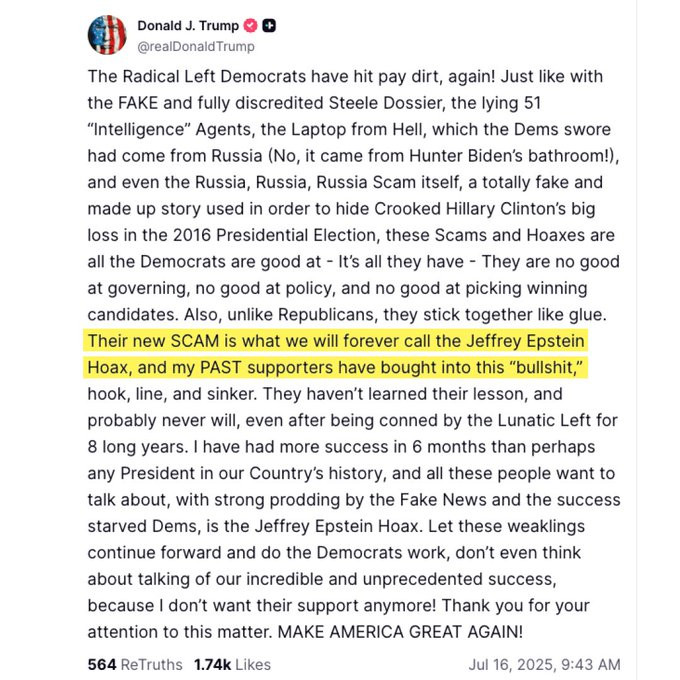The height and width of the screenshot is (680, 680).
Task: Open the Donald J. Trump display name
Action: [x=187, y=25]
